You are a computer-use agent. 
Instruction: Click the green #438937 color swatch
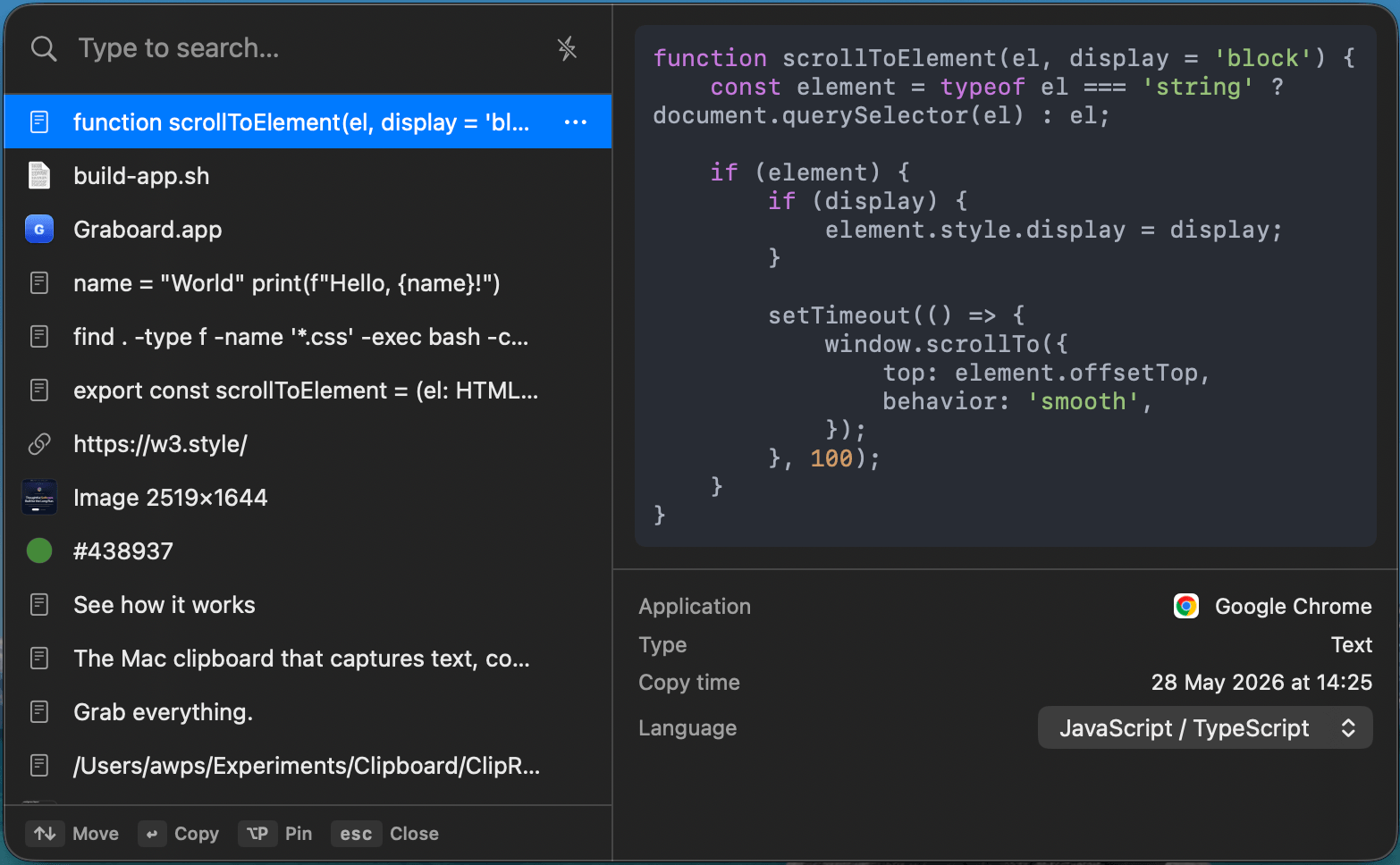(39, 551)
